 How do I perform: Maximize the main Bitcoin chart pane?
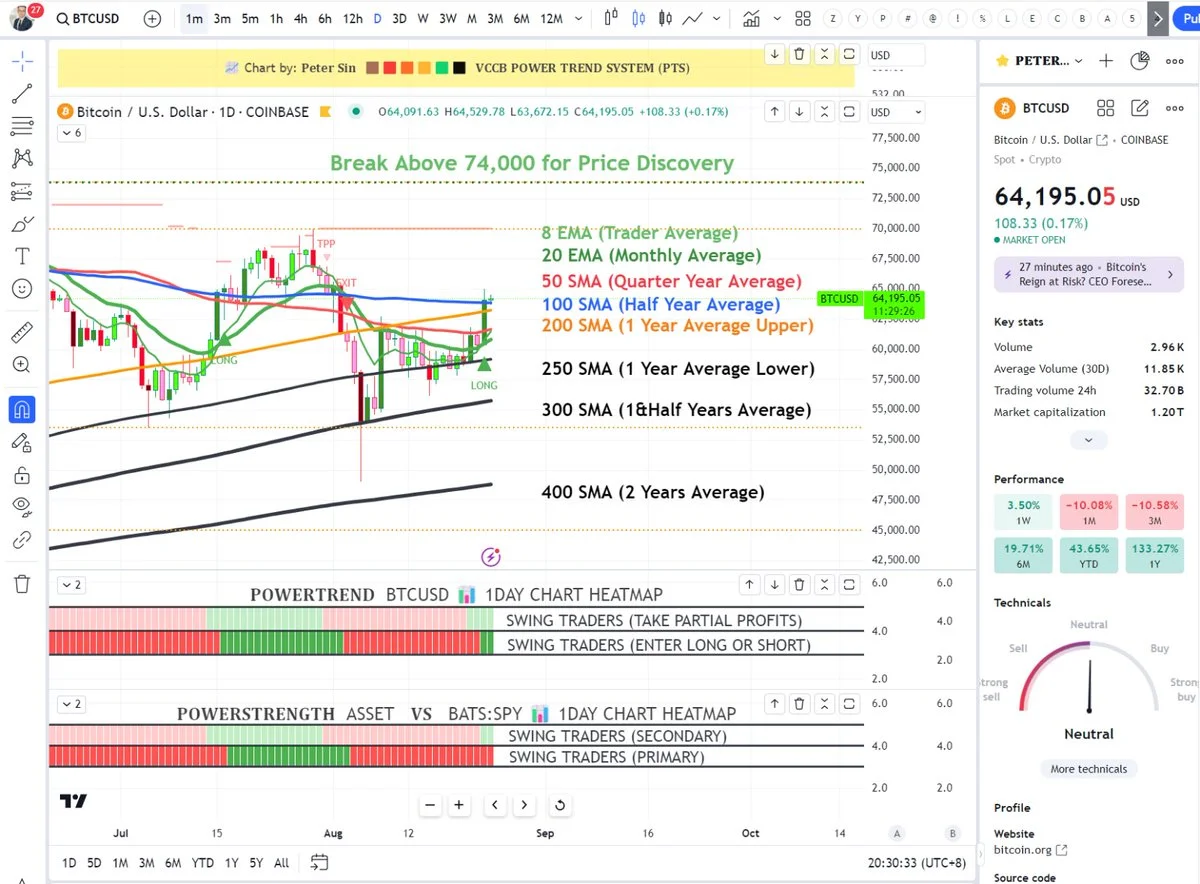[849, 112]
